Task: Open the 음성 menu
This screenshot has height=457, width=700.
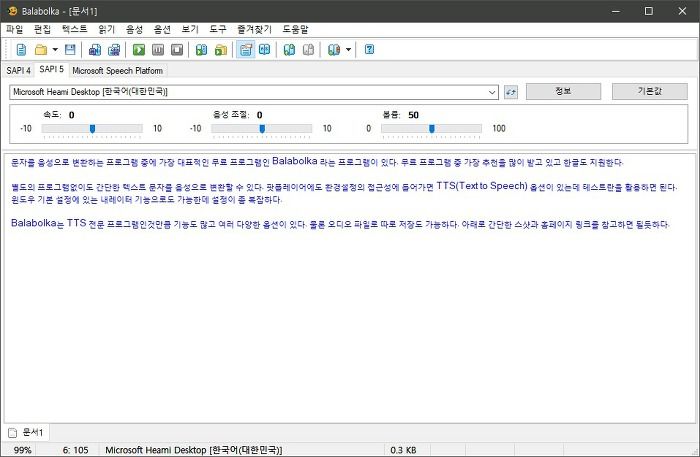Action: tap(134, 29)
